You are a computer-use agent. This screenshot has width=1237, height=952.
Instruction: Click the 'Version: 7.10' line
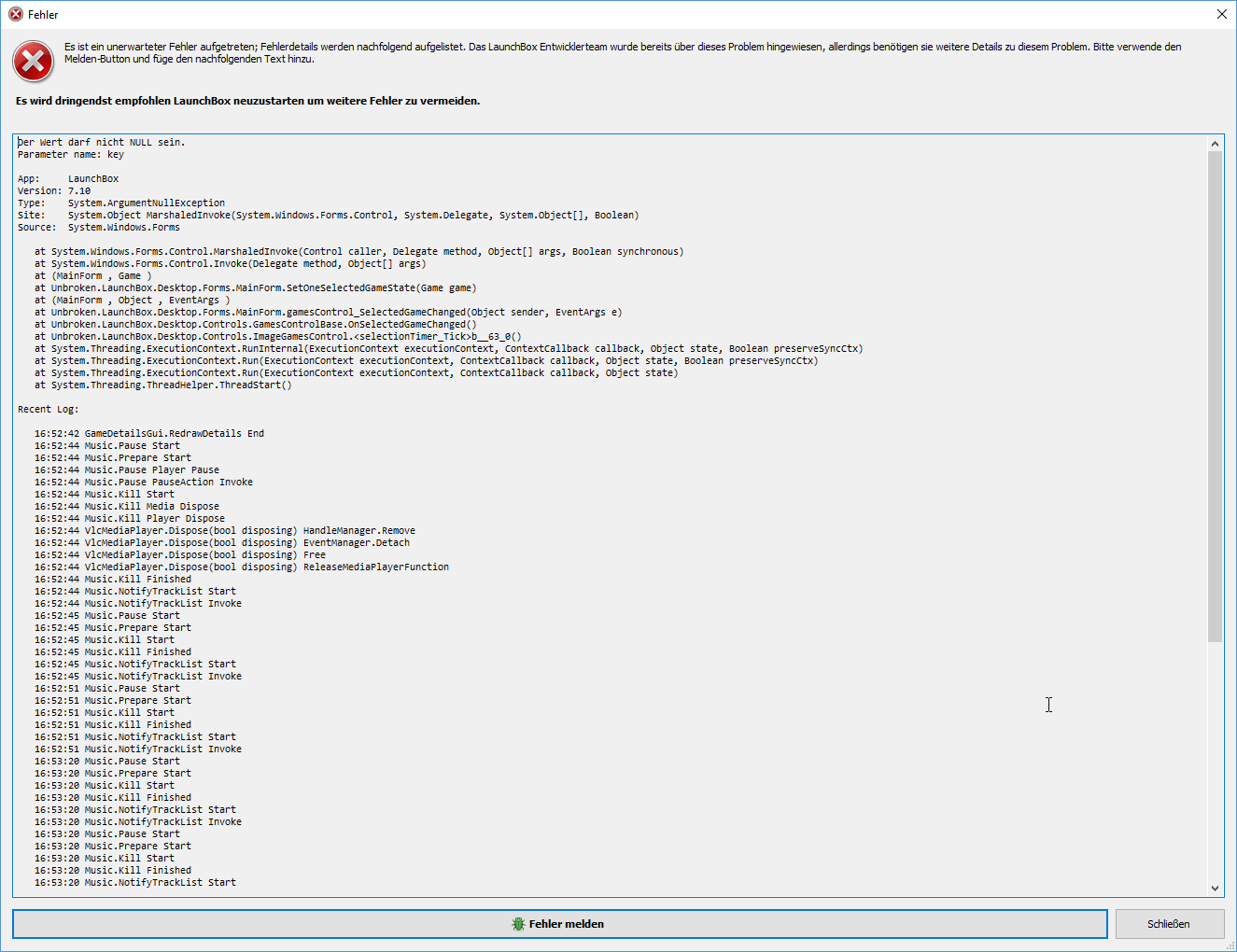54,191
